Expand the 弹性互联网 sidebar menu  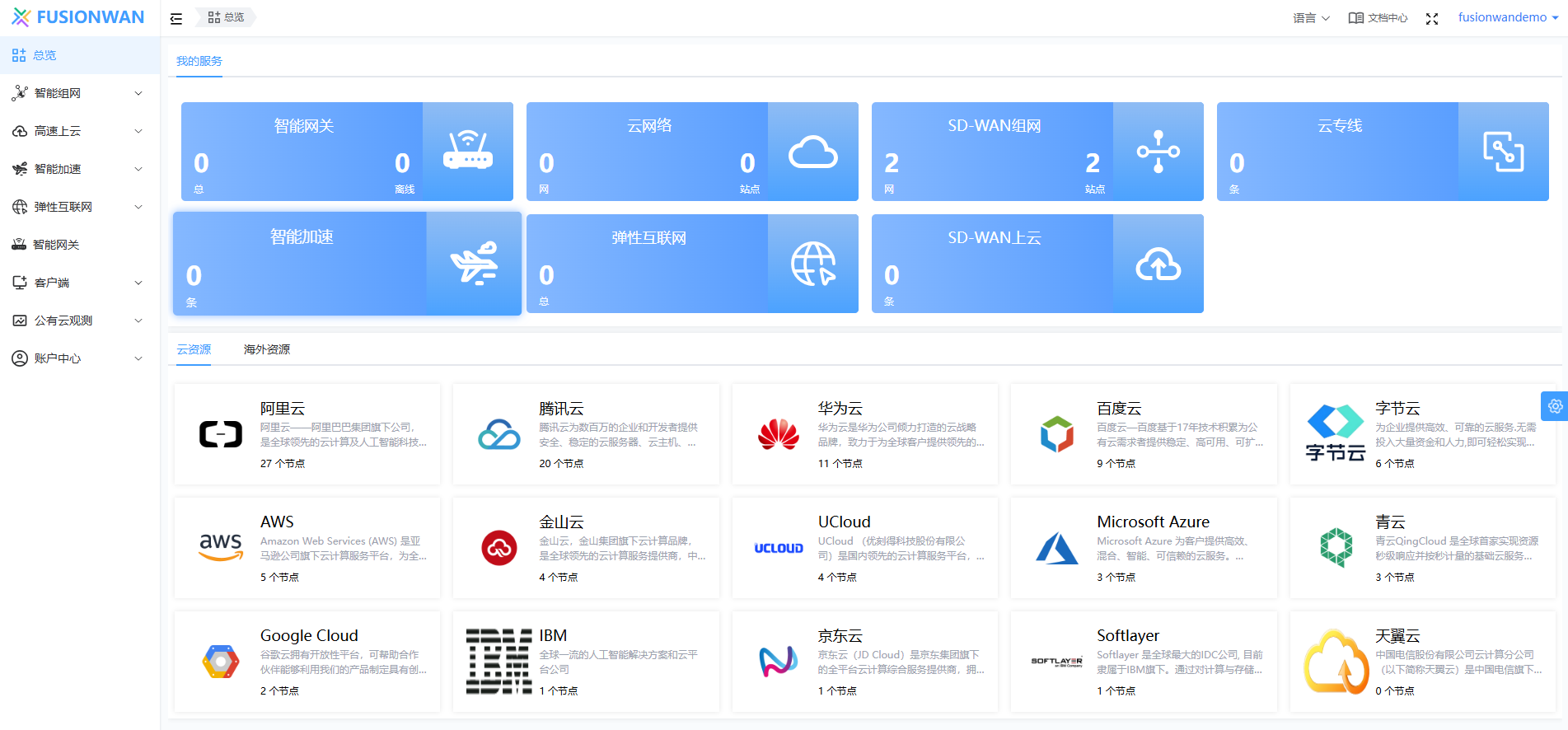80,207
